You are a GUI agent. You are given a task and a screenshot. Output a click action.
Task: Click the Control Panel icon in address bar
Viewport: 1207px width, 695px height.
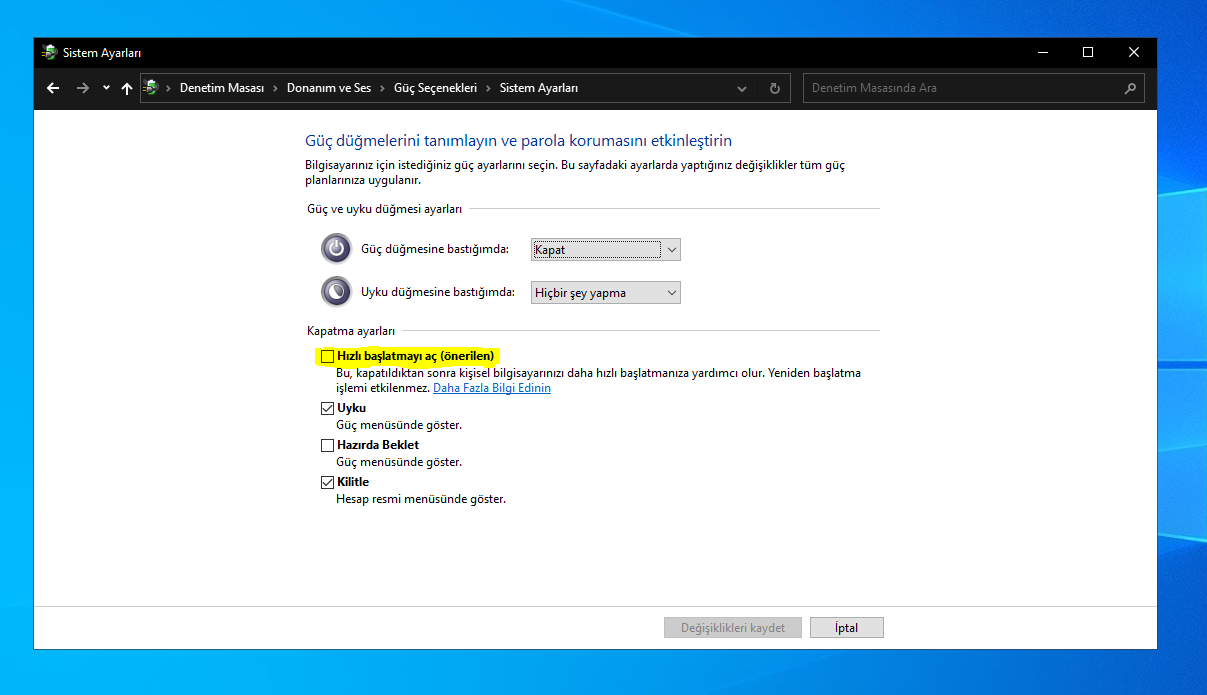click(151, 88)
